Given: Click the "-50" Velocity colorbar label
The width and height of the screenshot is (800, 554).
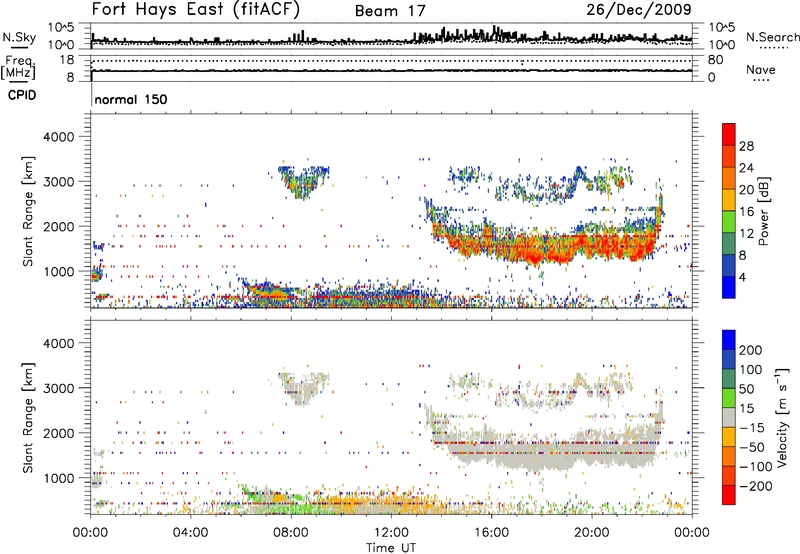Looking at the screenshot, I should click(x=752, y=447).
